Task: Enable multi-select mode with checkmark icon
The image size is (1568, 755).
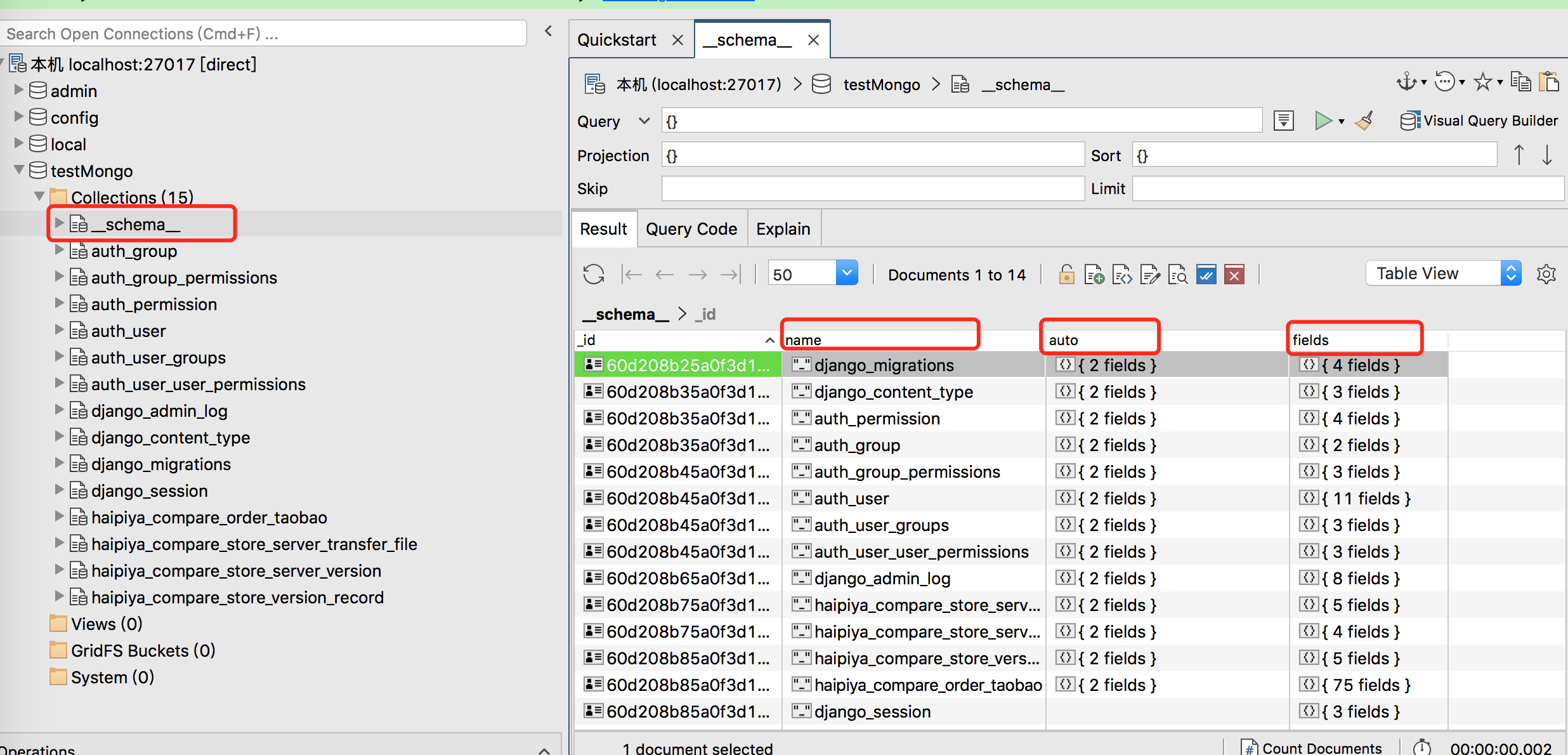Action: coord(1206,274)
